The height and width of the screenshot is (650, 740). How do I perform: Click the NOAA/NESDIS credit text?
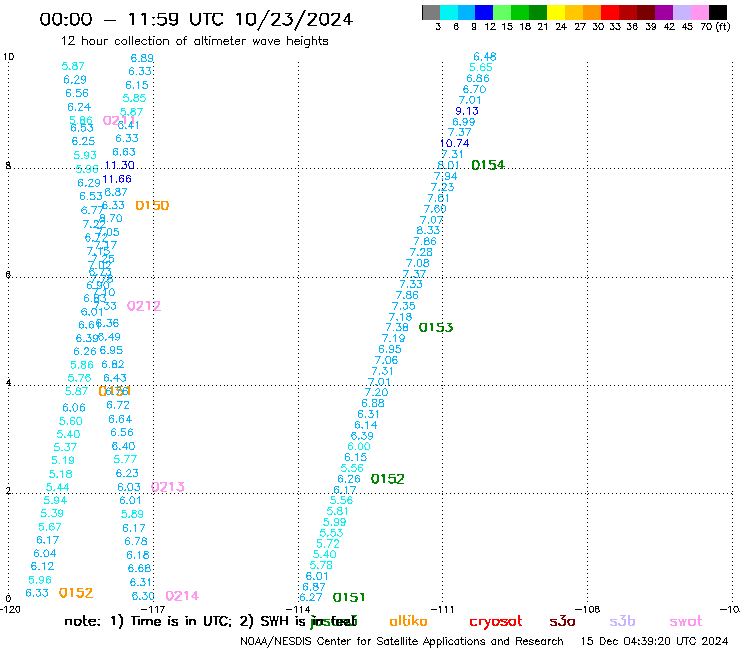[x=402, y=641]
